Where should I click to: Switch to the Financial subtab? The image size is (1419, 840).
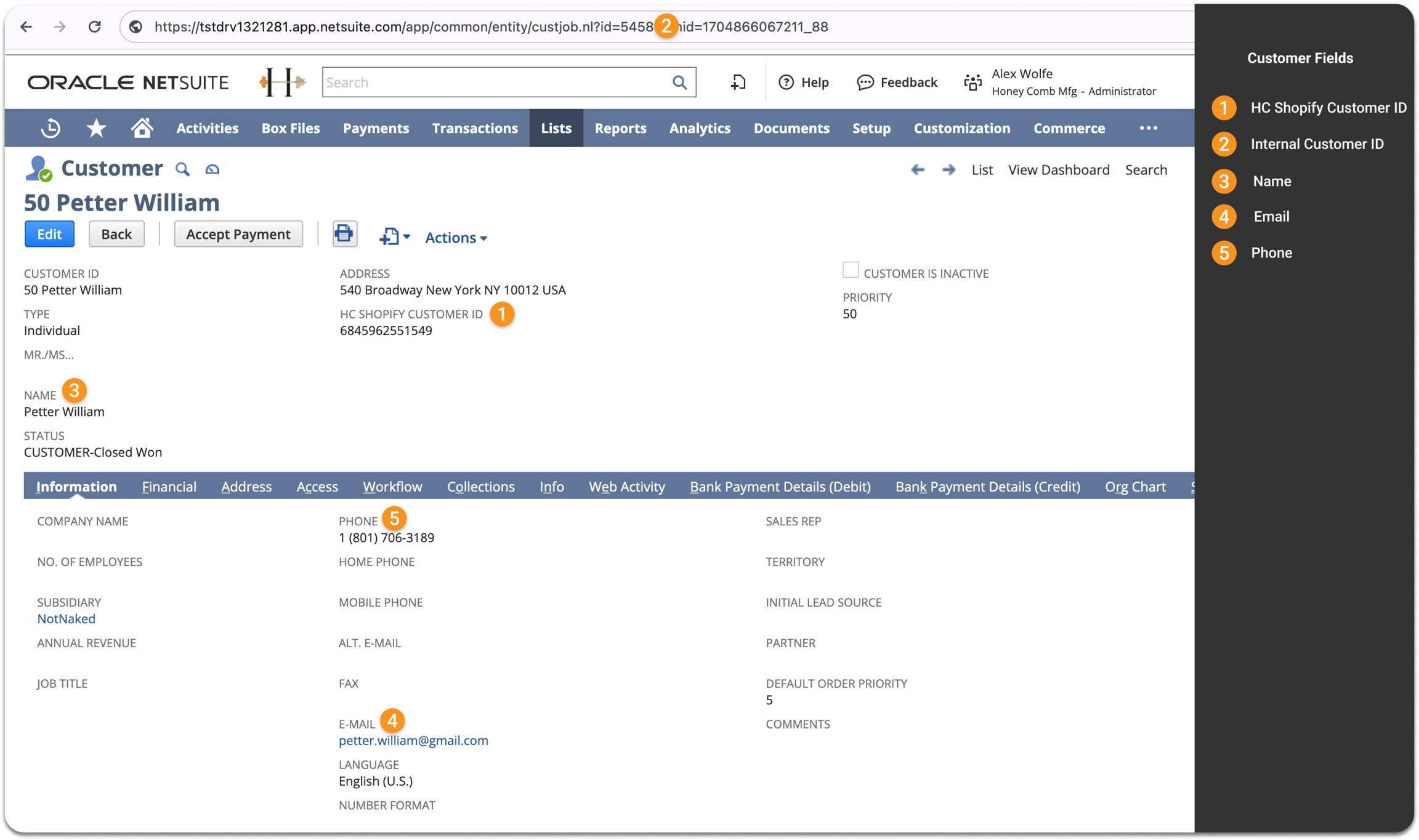click(x=169, y=487)
